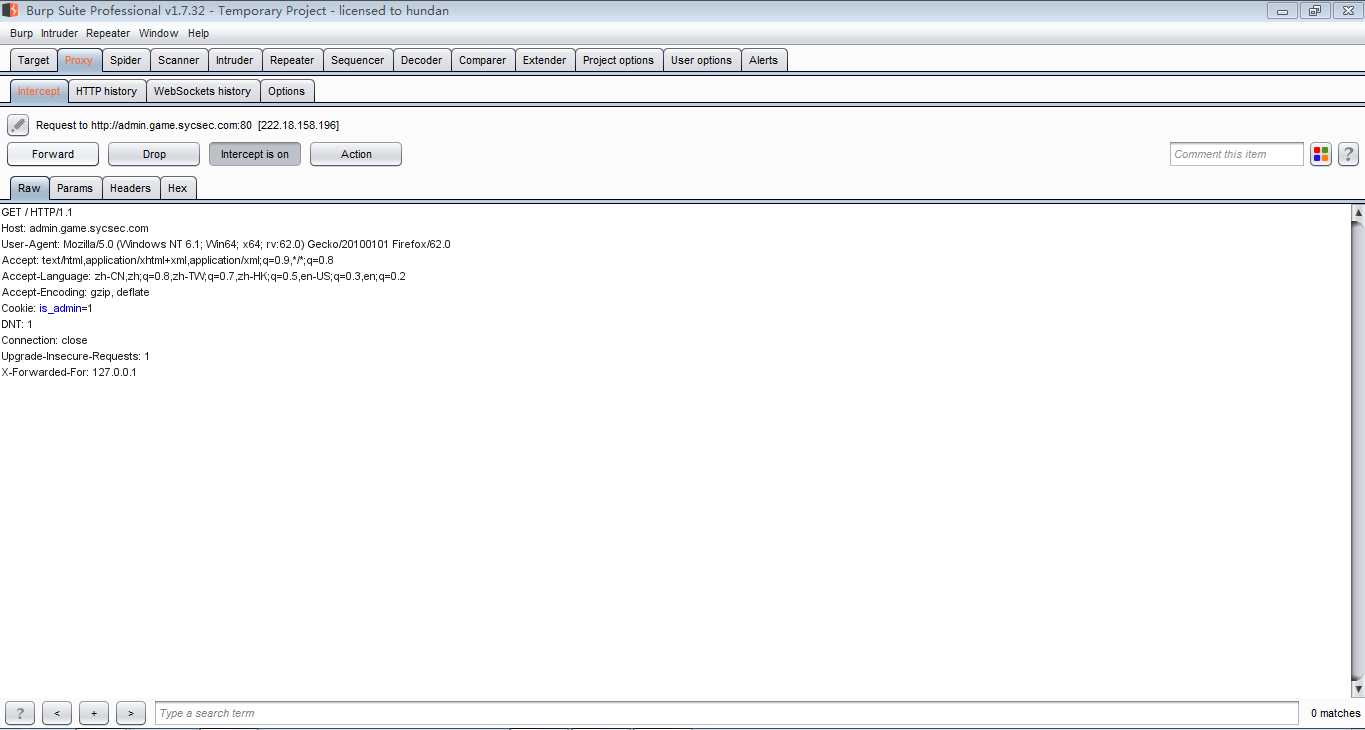Switch to the Headers view tab
Viewport: 1365px width, 730px height.
(x=130, y=188)
